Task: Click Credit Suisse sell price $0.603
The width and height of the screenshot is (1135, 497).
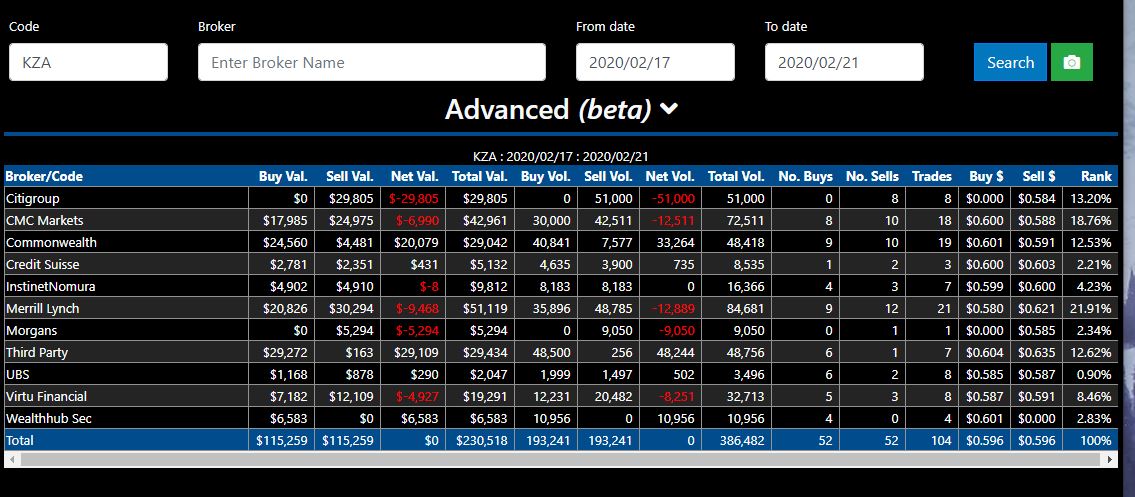Action: (x=1037, y=264)
